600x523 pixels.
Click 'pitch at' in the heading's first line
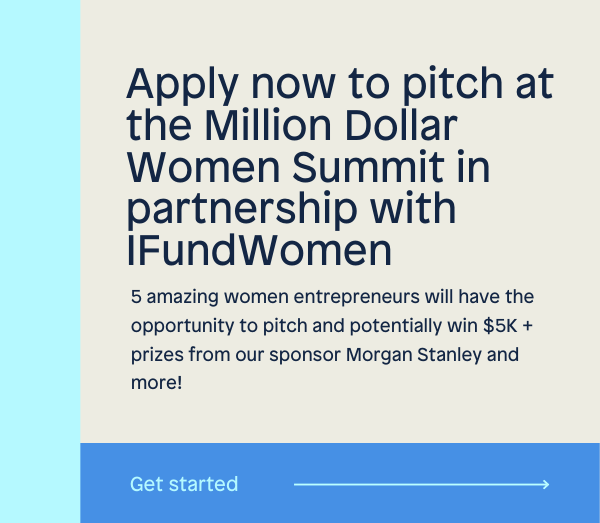point(478,84)
